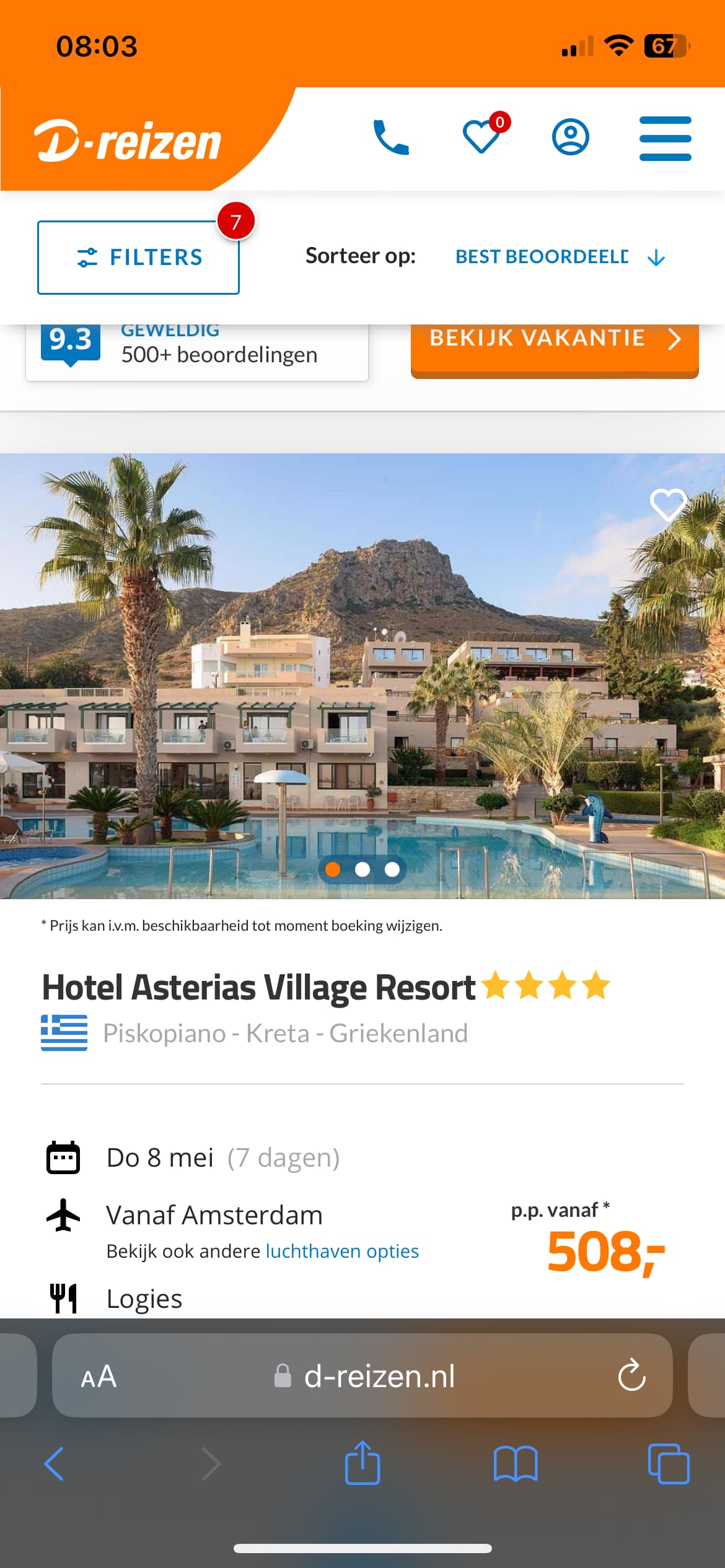Open the user account profile icon
The image size is (725, 1568).
point(570,137)
